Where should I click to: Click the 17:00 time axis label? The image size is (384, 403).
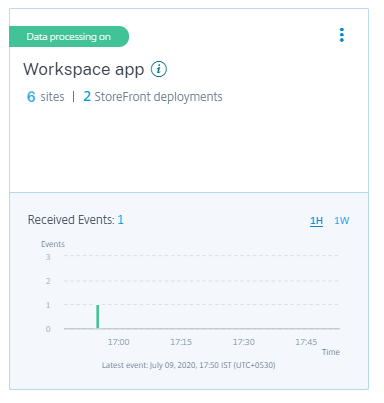(x=118, y=342)
